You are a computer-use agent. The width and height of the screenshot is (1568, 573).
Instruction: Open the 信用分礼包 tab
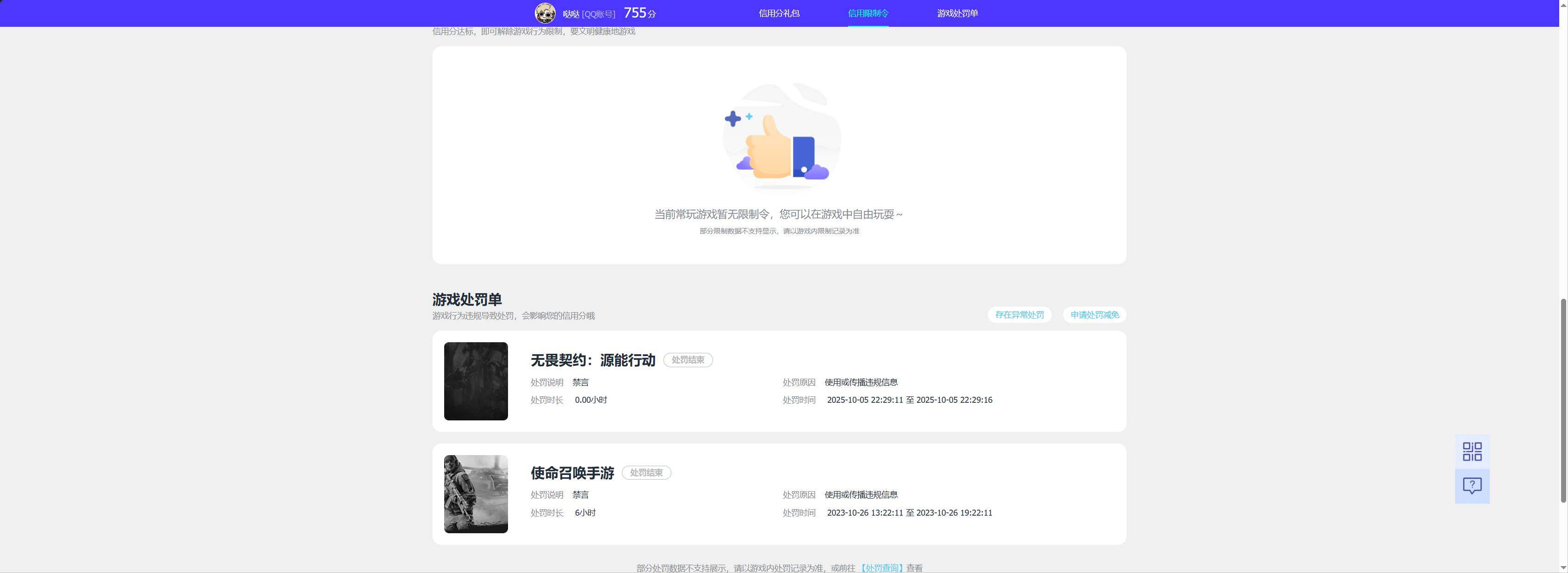tap(779, 13)
